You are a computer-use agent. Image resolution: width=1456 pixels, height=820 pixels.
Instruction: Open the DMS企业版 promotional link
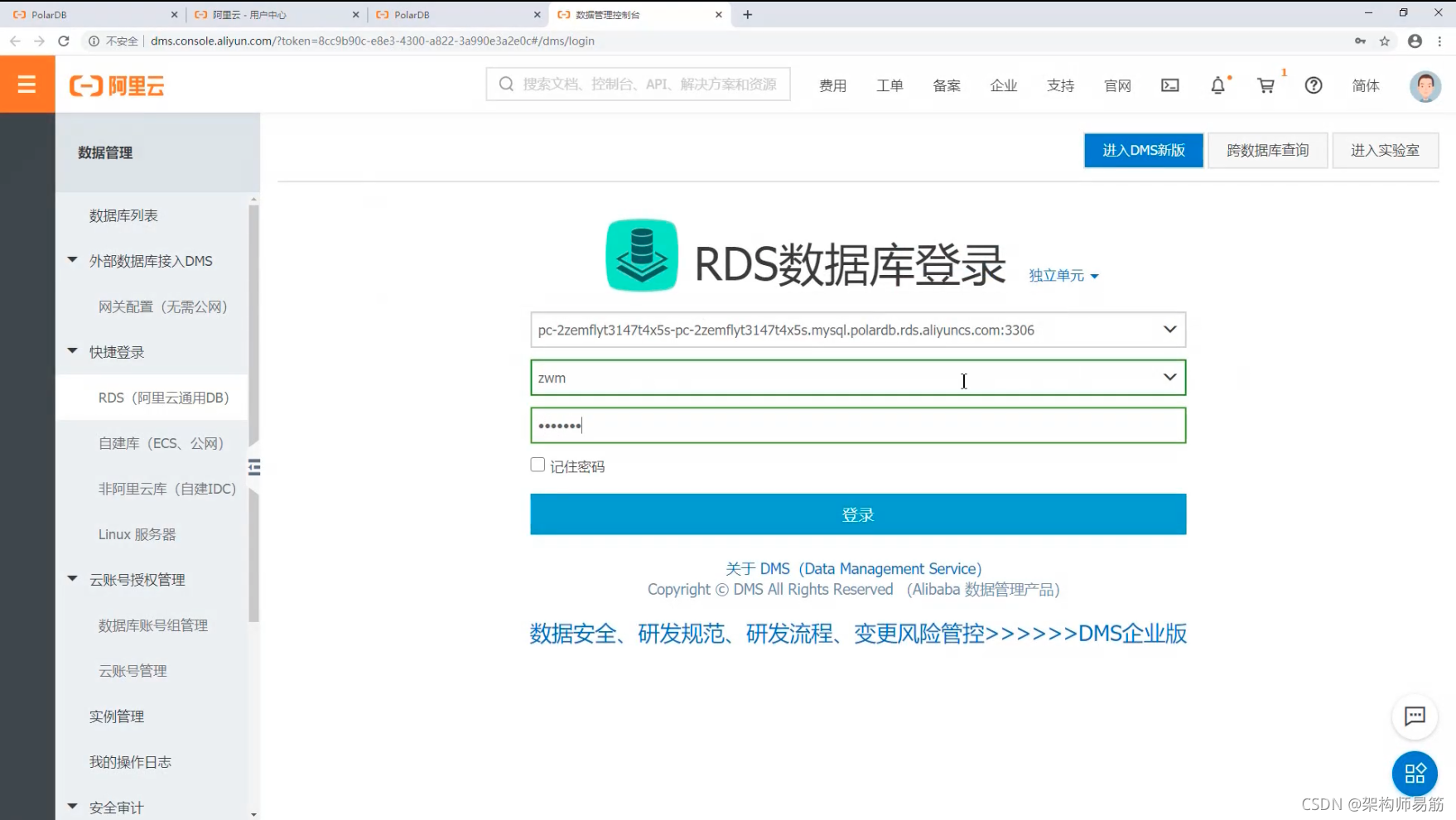coord(858,634)
